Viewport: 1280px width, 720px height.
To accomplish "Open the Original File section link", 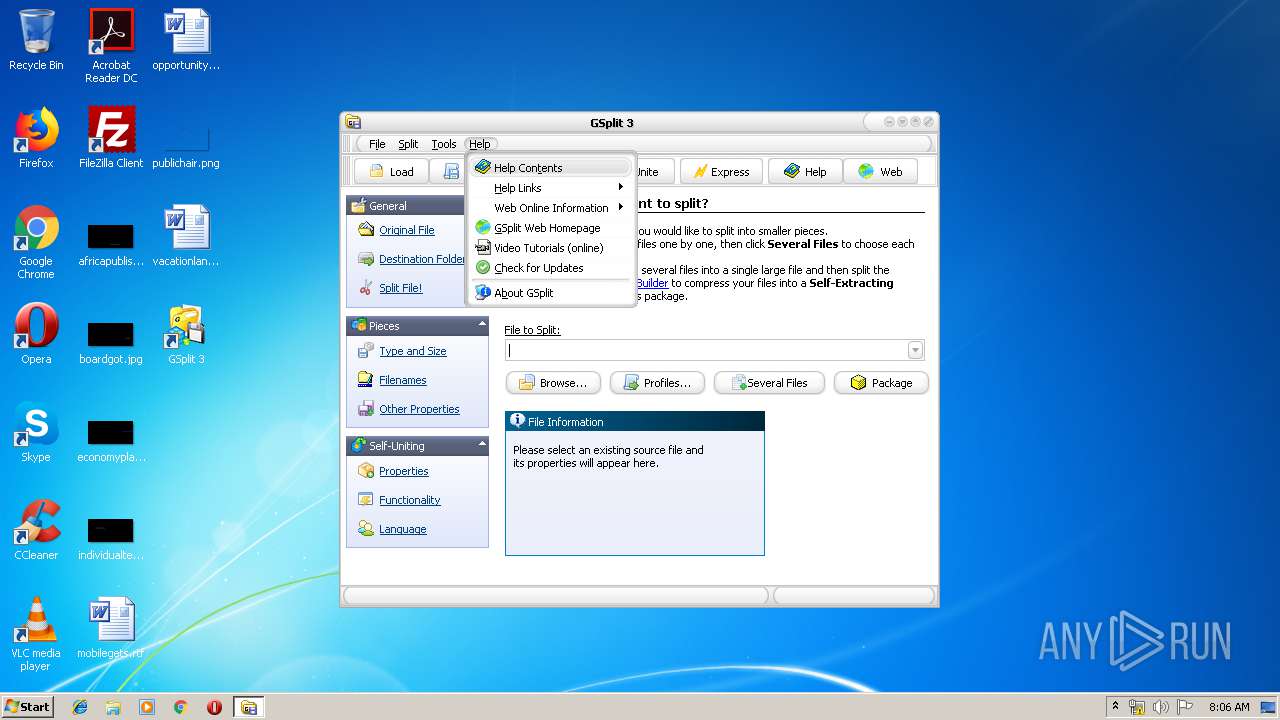I will (406, 230).
